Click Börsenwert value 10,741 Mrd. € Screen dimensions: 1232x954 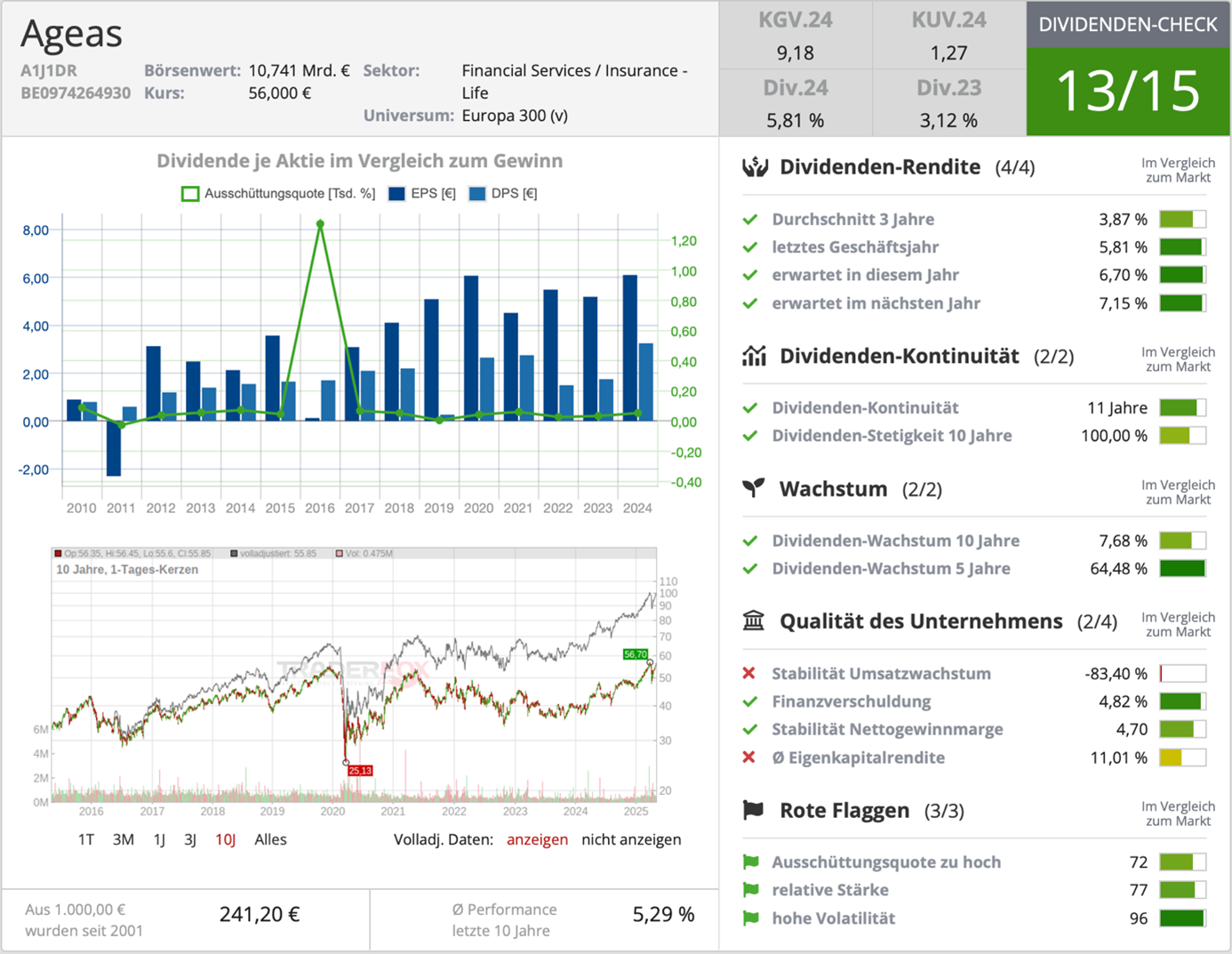coord(300,70)
